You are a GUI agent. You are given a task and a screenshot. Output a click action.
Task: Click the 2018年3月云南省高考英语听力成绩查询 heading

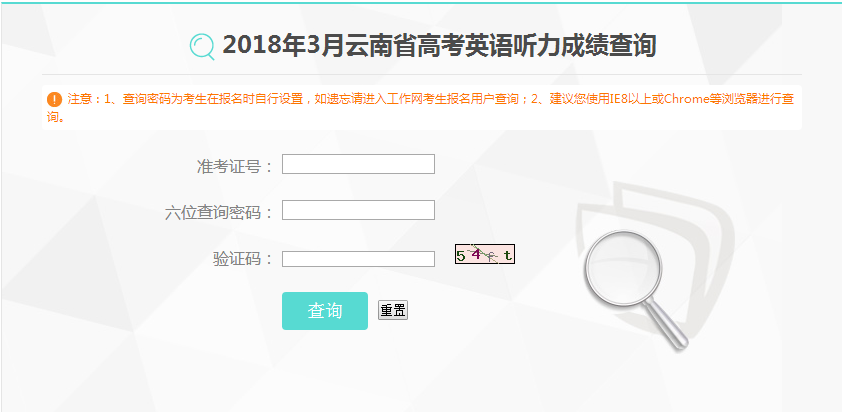439,46
